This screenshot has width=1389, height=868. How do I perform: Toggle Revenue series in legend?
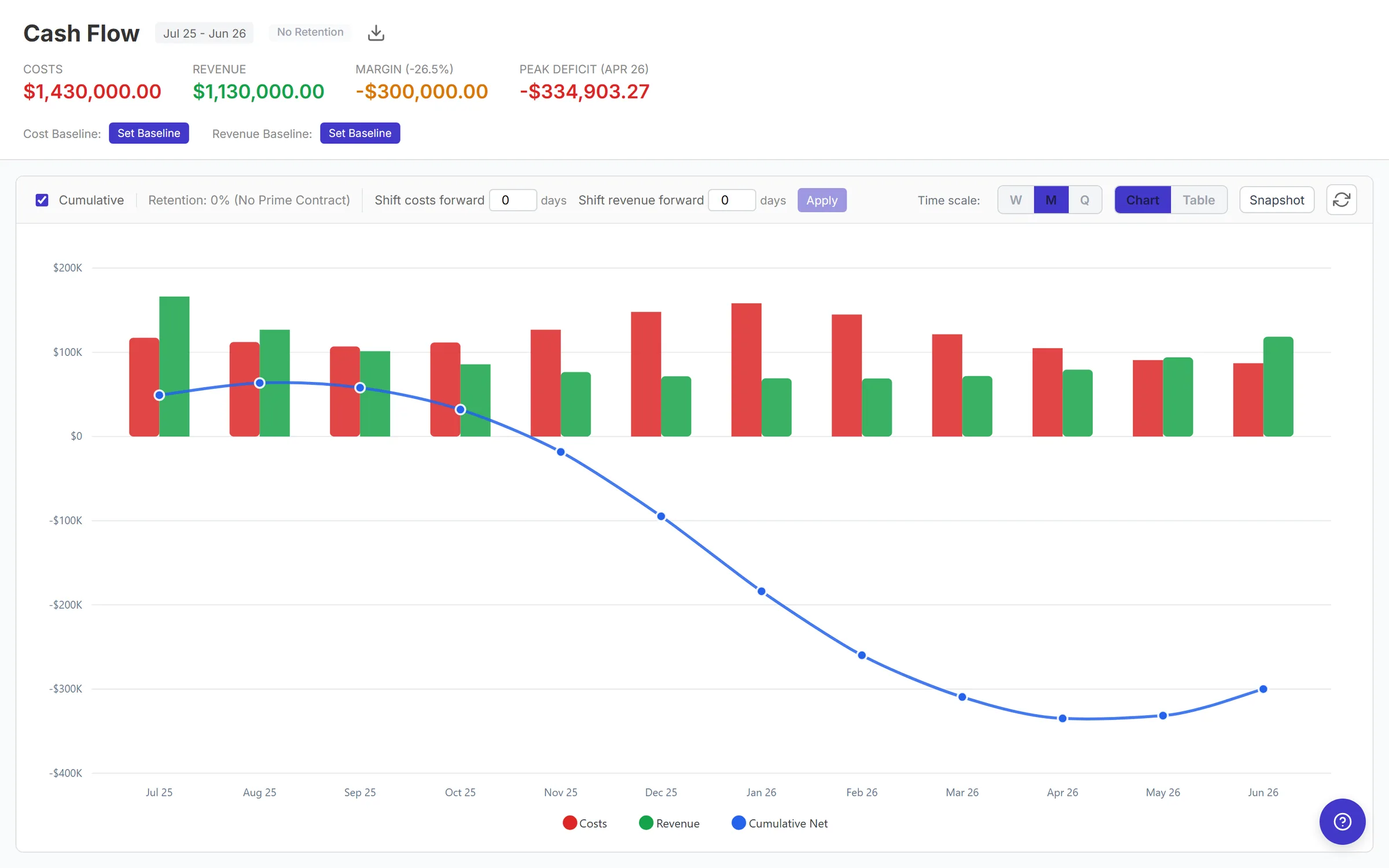click(669, 823)
